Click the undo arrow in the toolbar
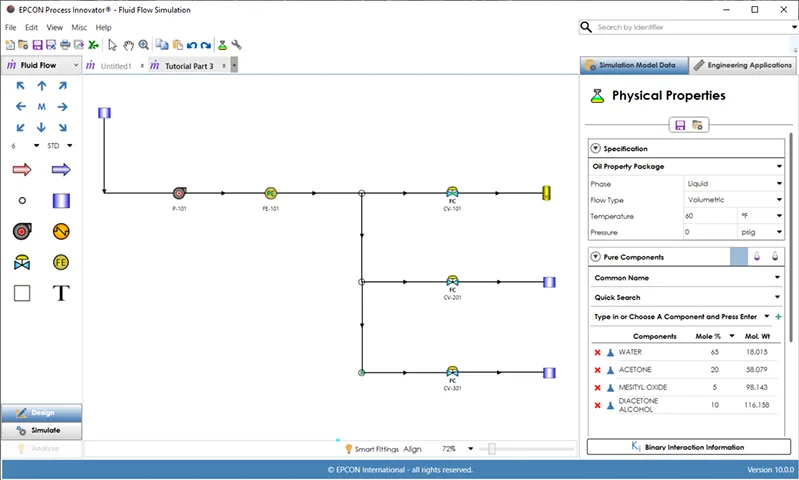This screenshot has height=480, width=799. tap(192, 45)
